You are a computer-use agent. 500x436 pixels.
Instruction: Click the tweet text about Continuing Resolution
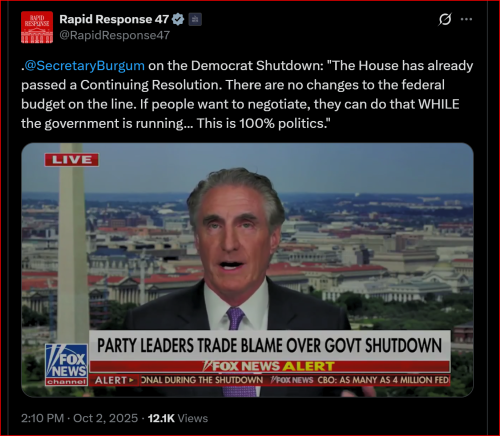pos(247,95)
